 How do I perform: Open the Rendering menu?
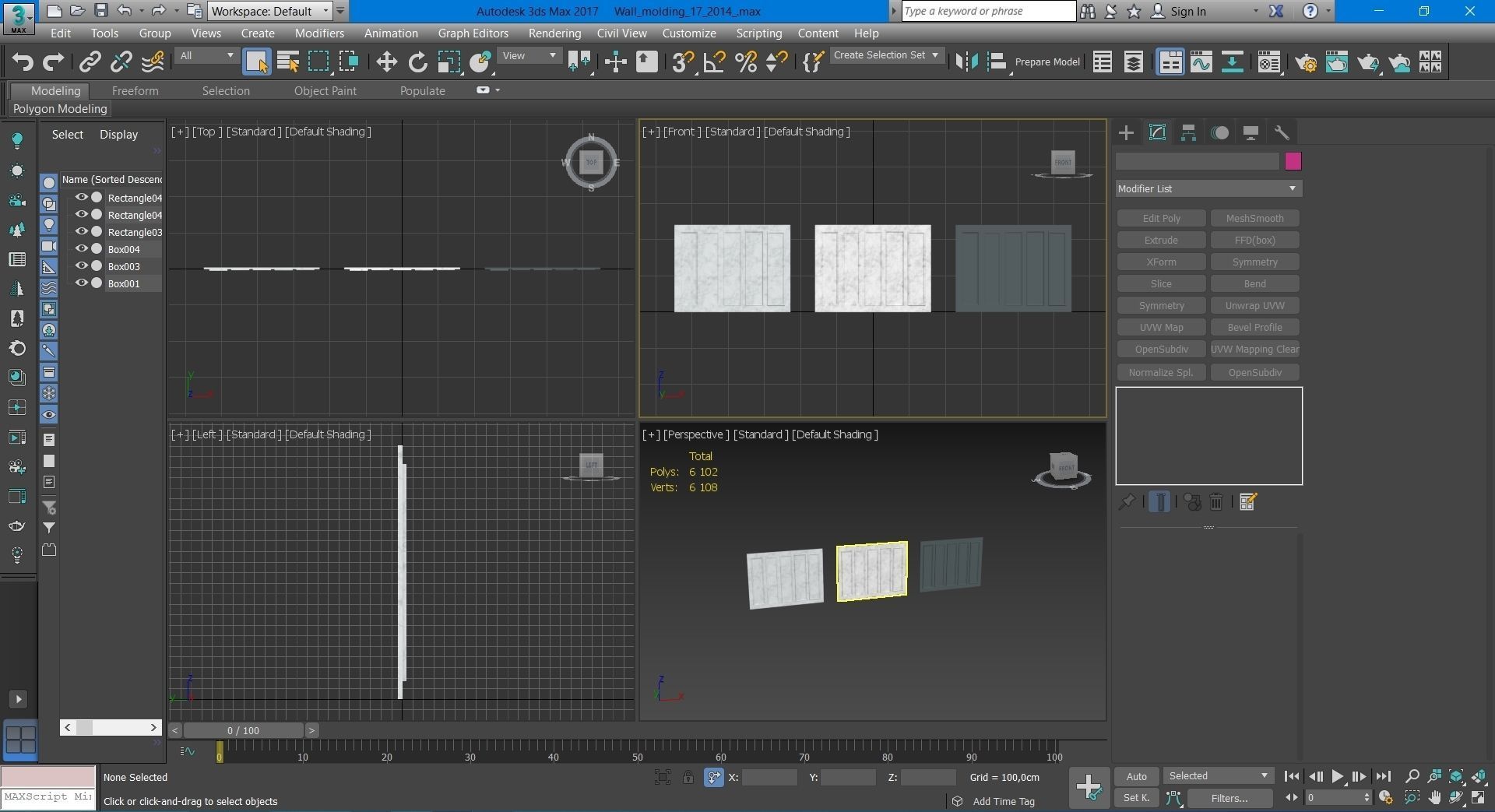pos(554,33)
